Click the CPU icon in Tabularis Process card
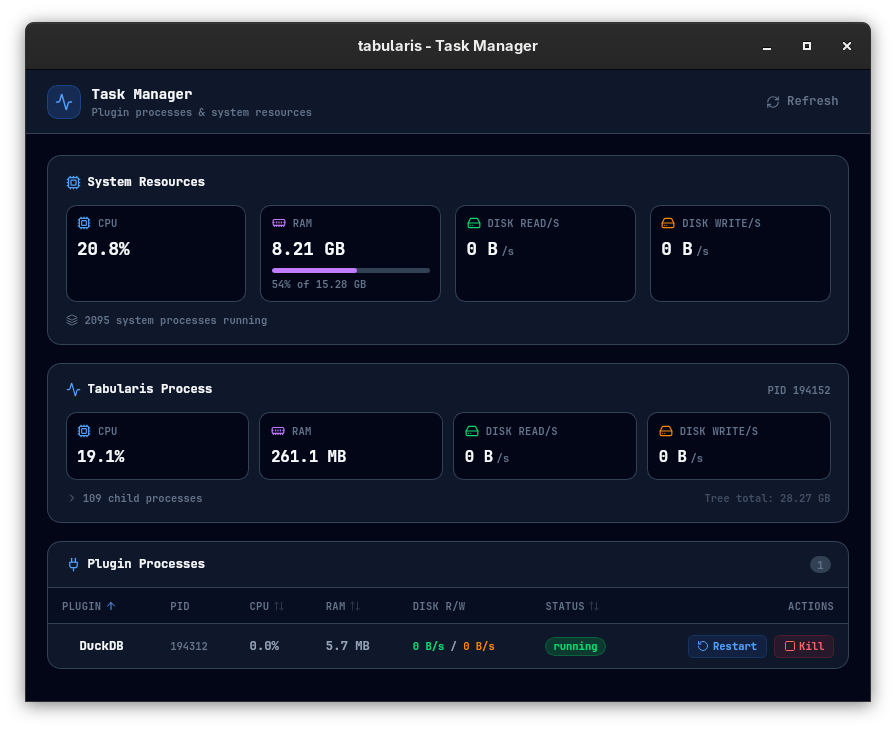 (x=83, y=431)
